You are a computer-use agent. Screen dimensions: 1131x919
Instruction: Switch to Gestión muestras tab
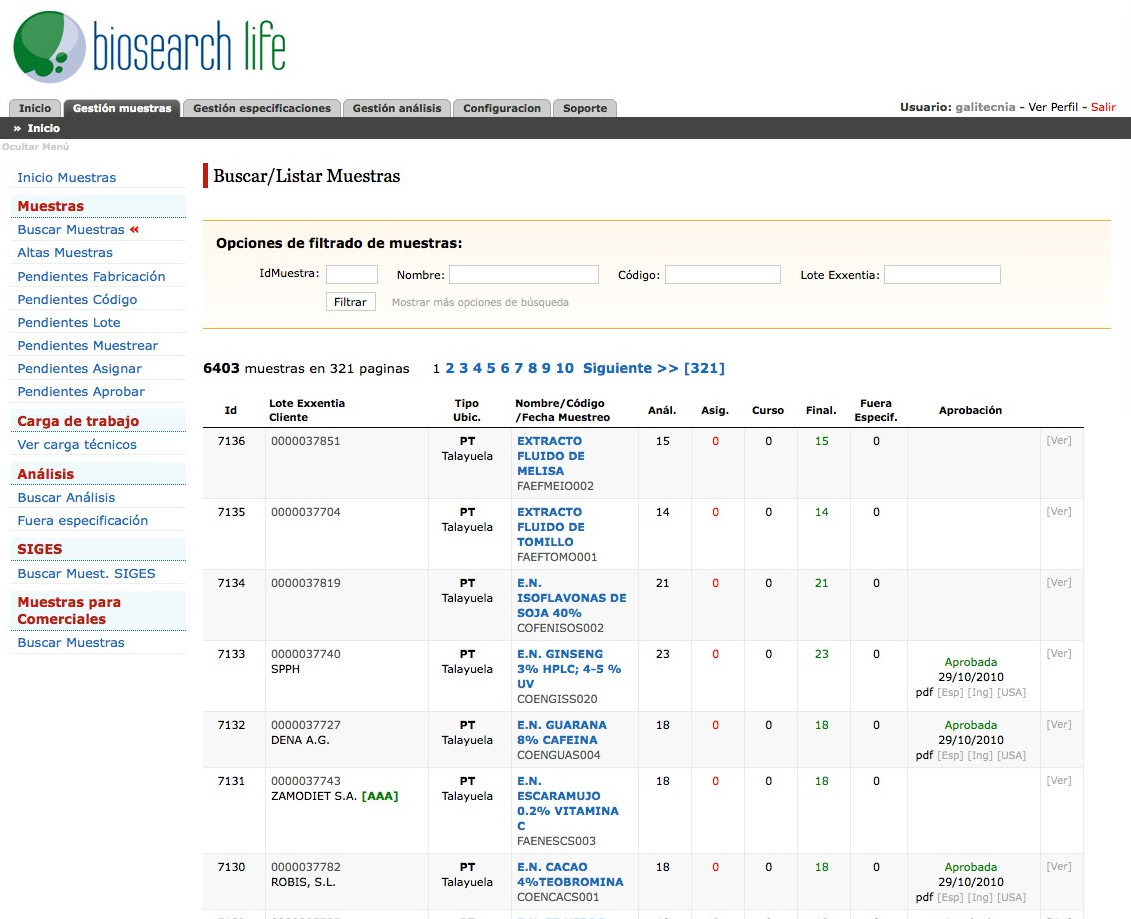pyautogui.click(x=122, y=108)
